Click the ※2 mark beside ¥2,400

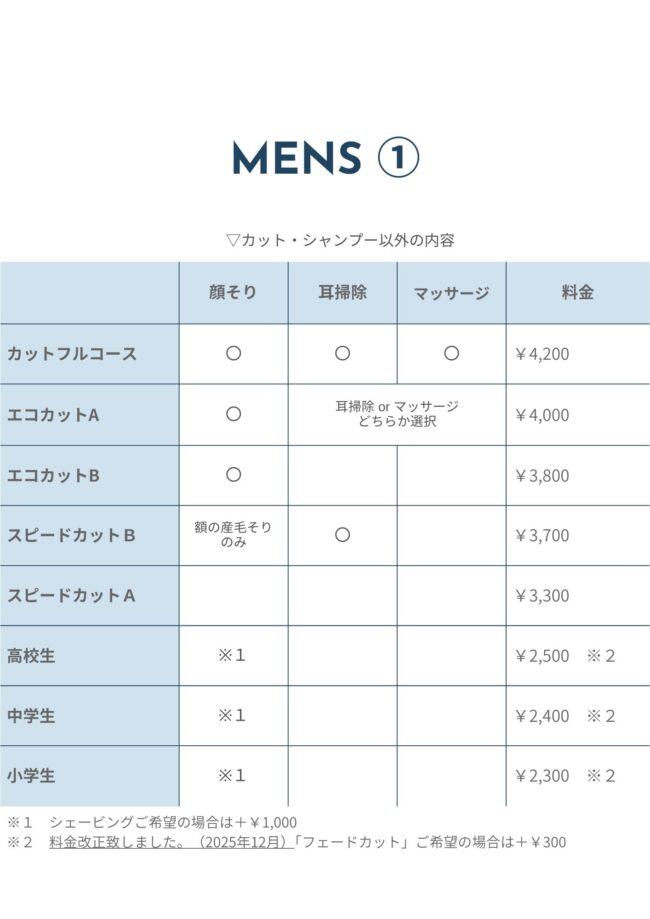click(600, 716)
